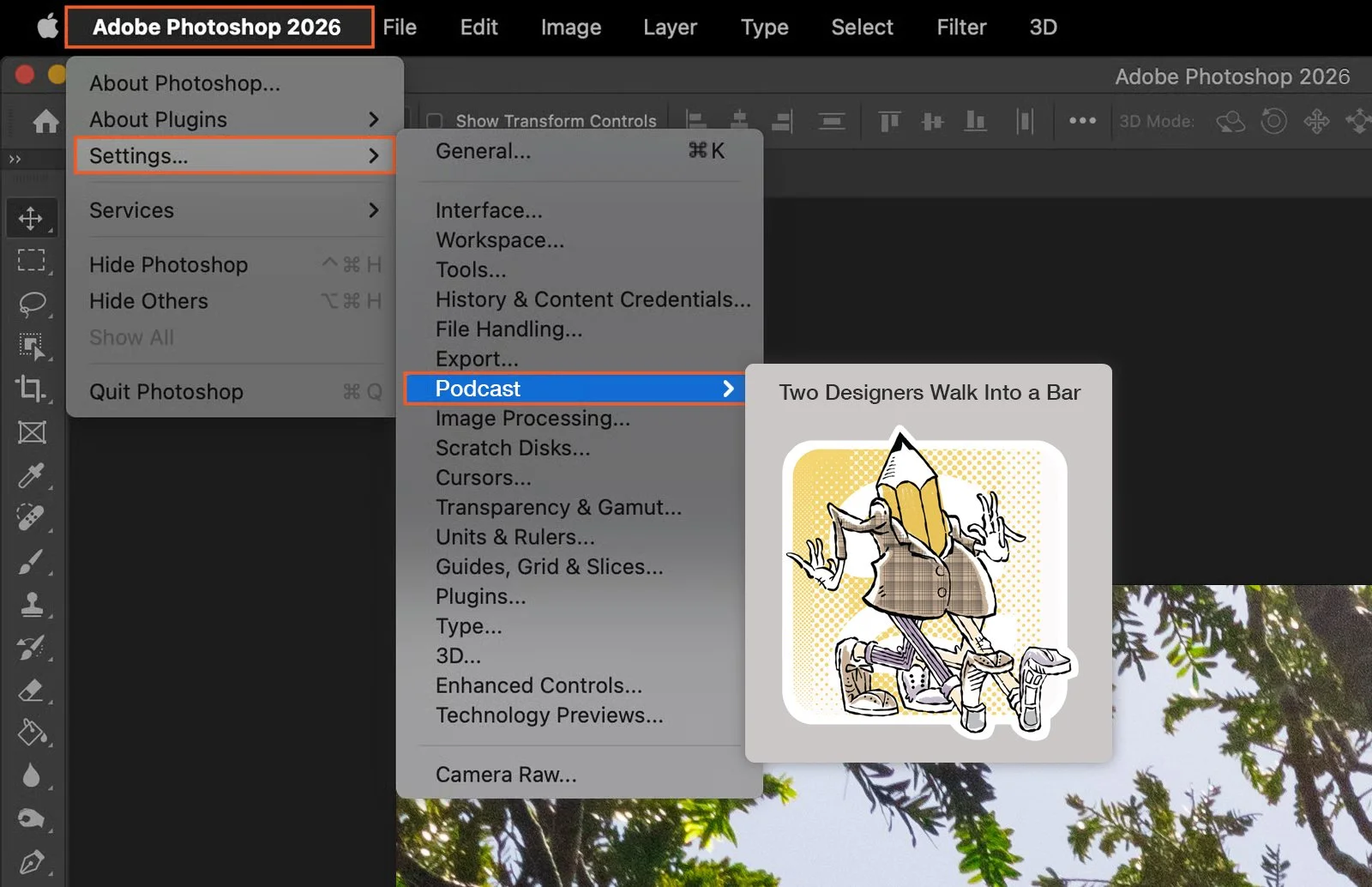Screen dimensions: 1372x887
Task: Click Two Designers Walk Into a Bar
Action: point(929,393)
